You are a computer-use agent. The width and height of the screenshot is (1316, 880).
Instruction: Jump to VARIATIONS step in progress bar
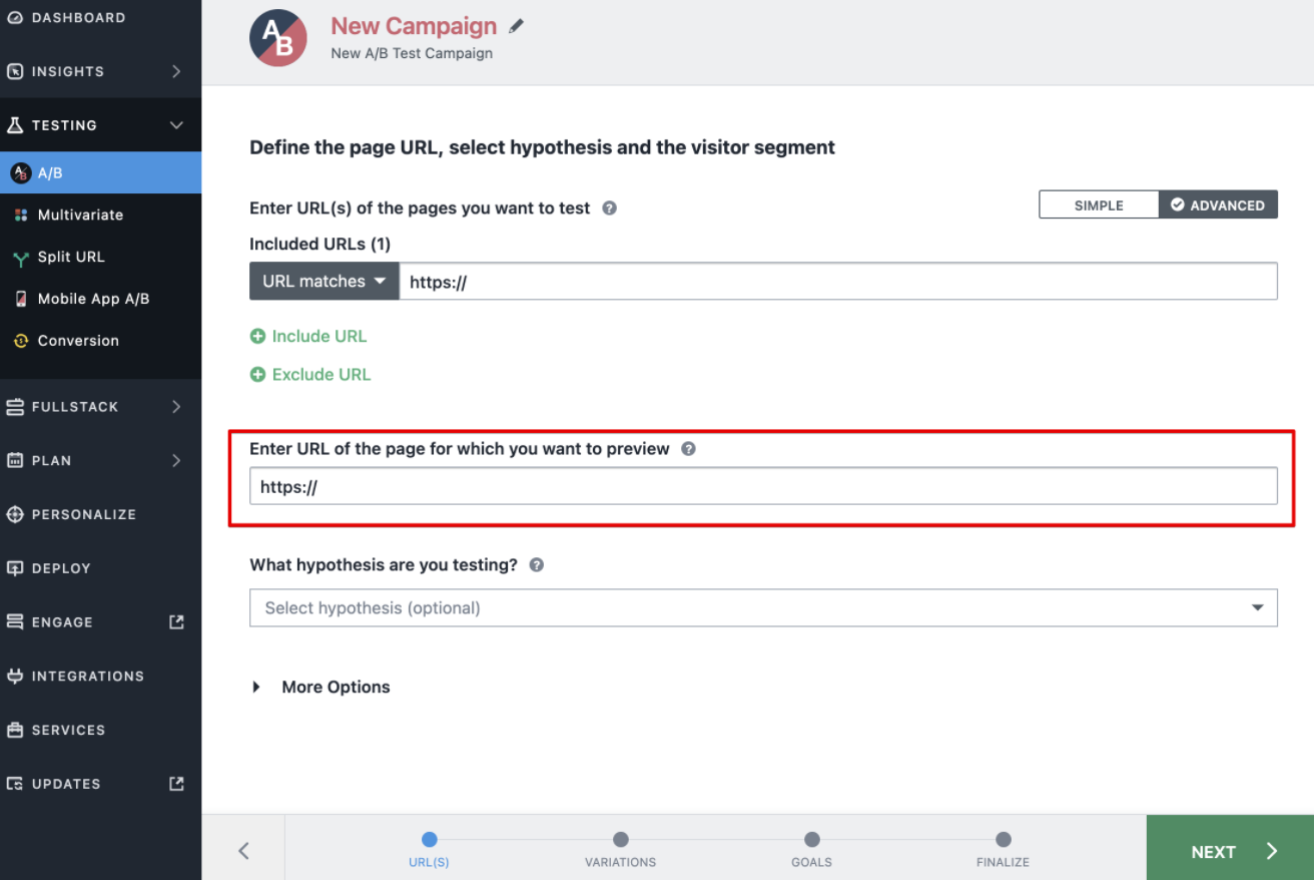click(x=620, y=850)
